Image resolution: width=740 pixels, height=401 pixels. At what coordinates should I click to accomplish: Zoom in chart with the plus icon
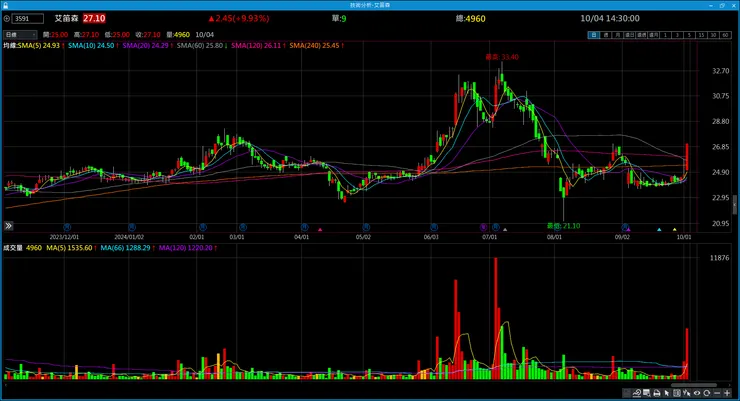coord(727,393)
